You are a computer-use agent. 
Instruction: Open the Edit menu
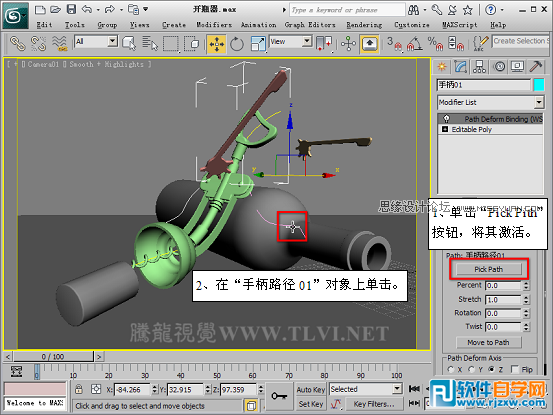coord(44,25)
